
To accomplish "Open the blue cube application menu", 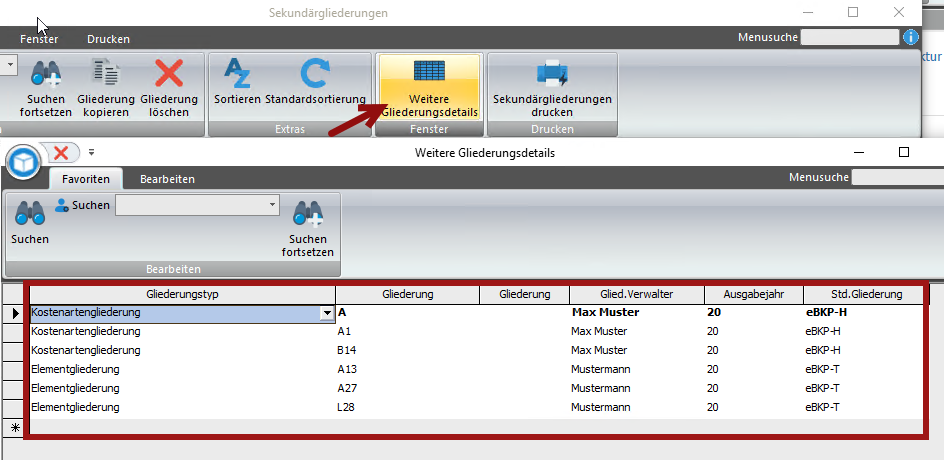I will pos(23,161).
